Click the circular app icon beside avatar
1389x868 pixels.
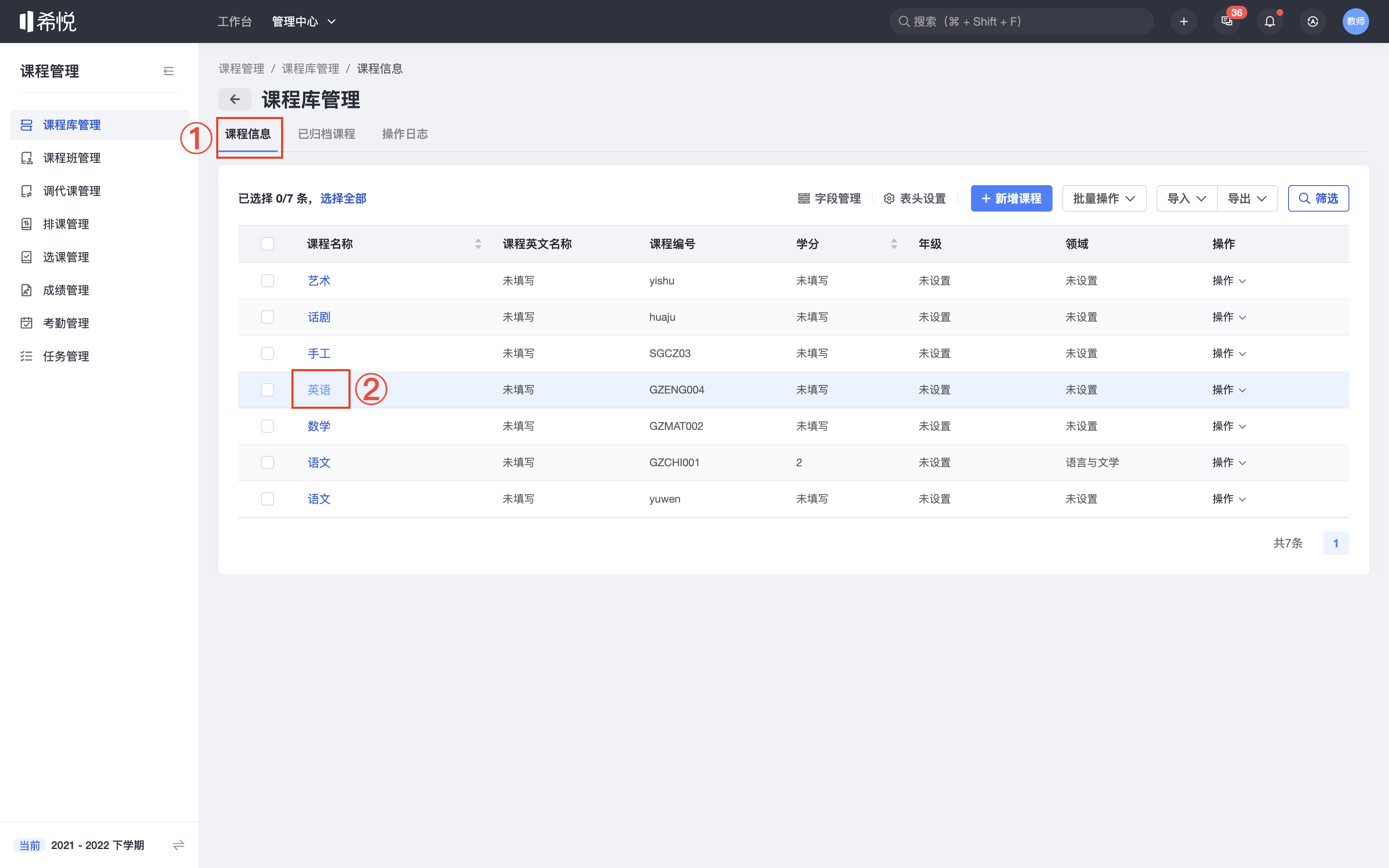coord(1313,21)
